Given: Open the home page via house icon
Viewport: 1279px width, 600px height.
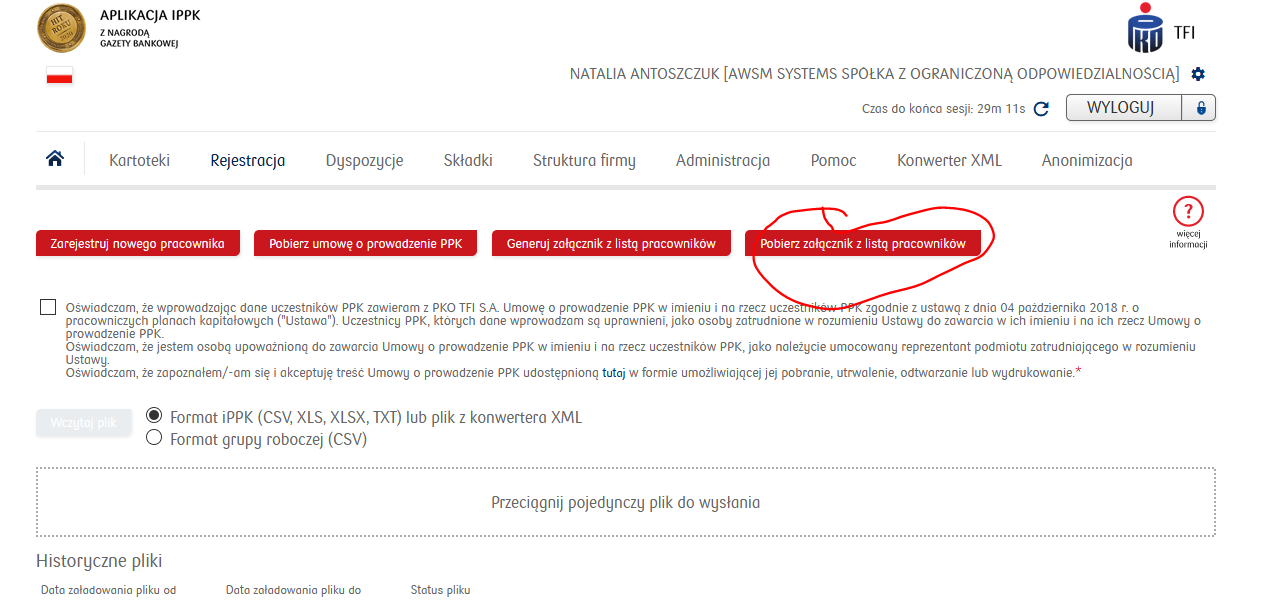Looking at the screenshot, I should (55, 159).
